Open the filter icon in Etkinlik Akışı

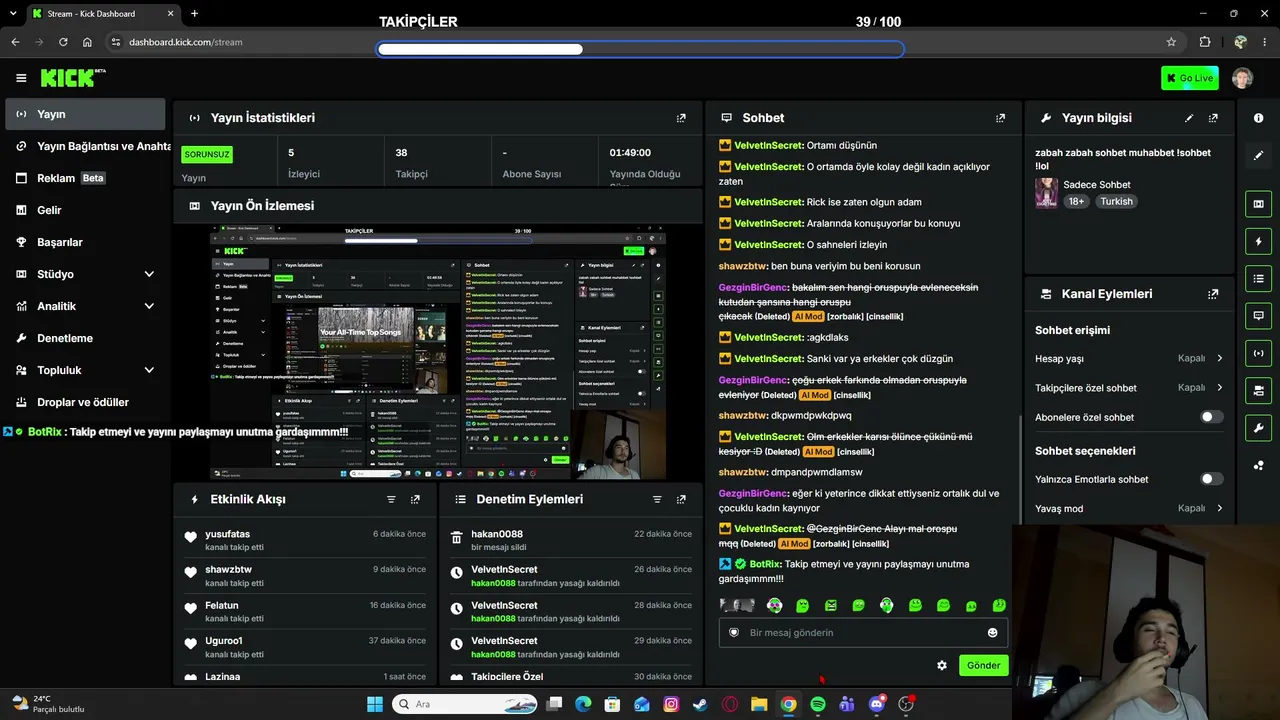click(x=391, y=499)
